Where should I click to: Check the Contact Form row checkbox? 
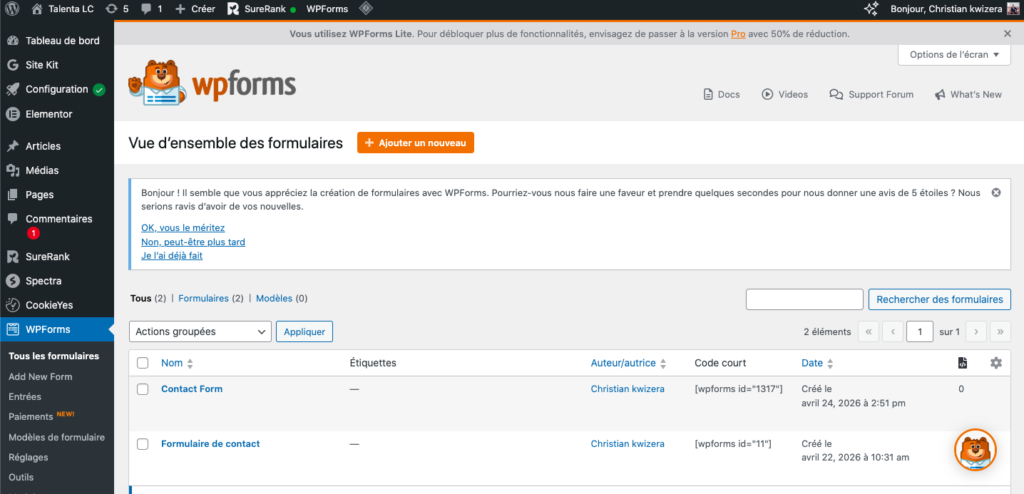[142, 389]
